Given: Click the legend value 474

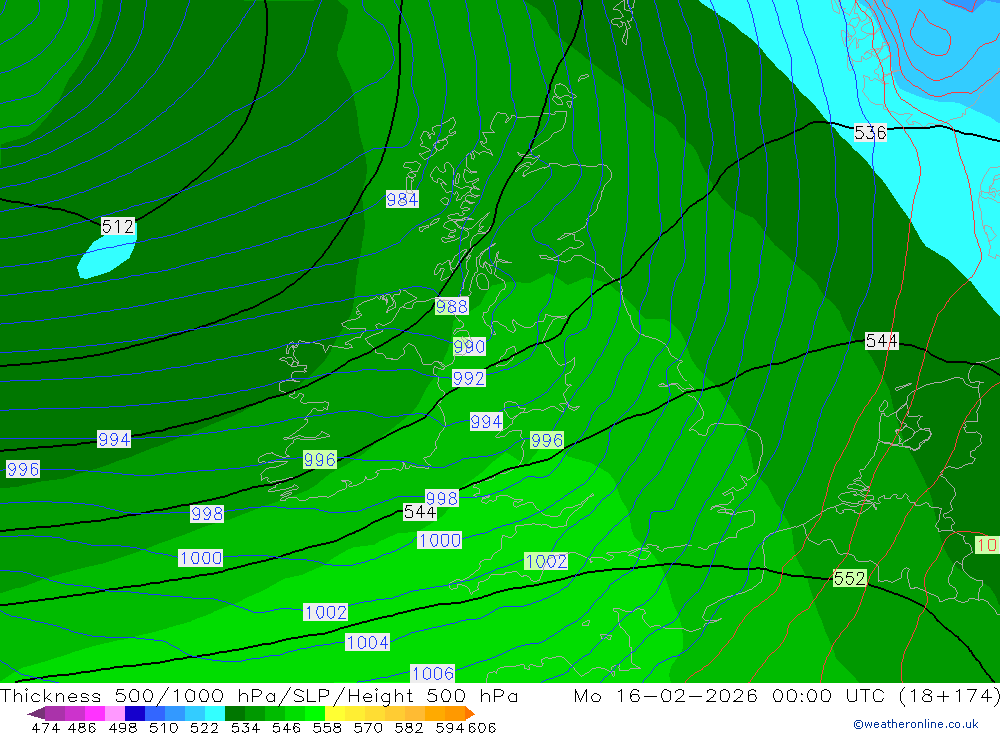Looking at the screenshot, I should 45,727.
